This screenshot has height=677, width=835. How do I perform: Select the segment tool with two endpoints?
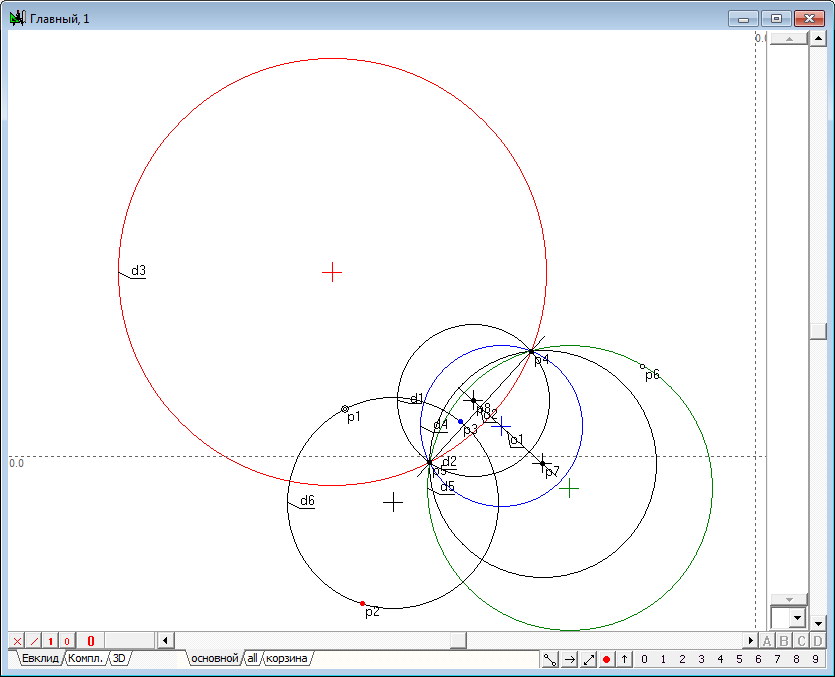[550, 659]
